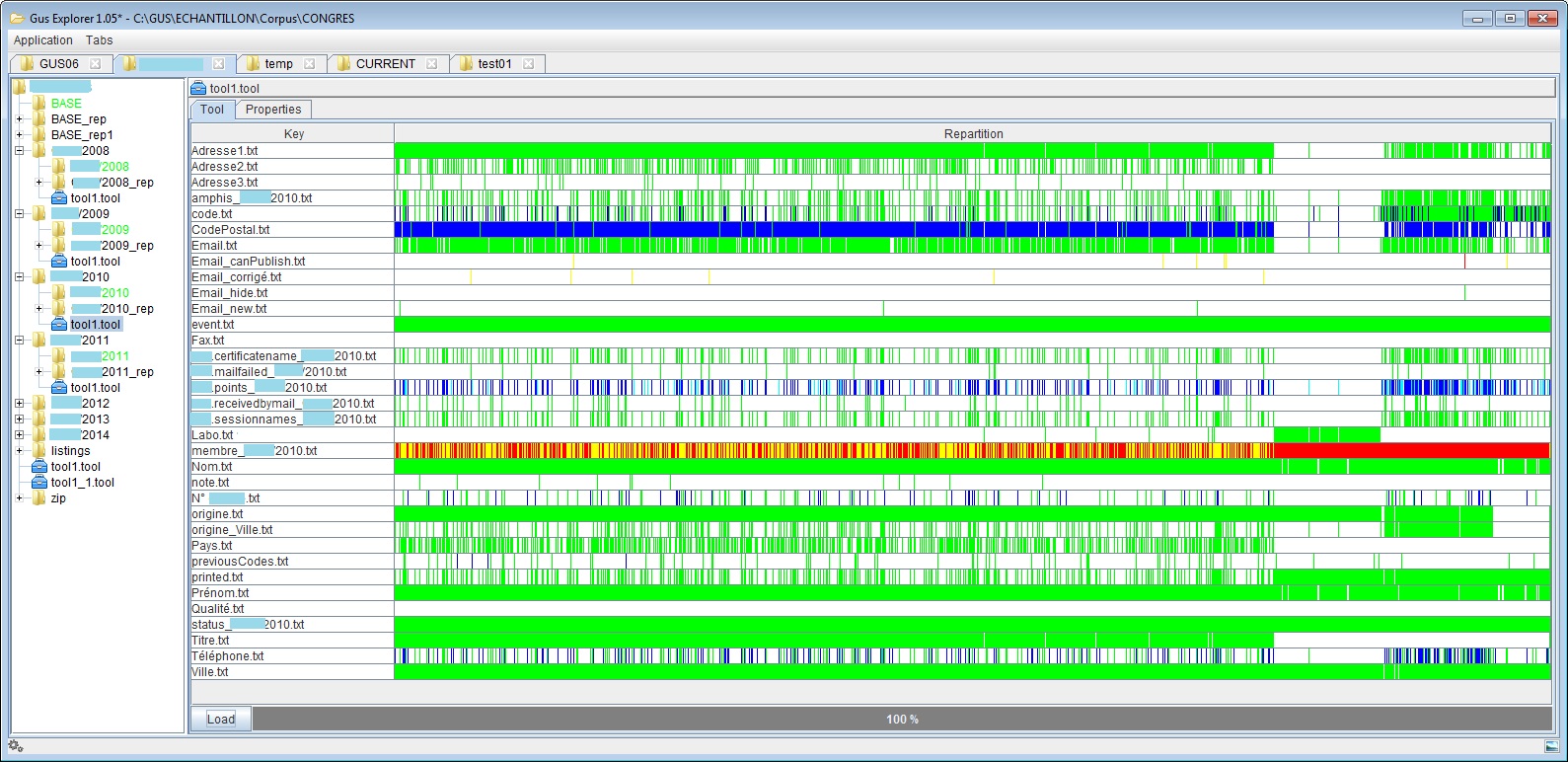
Task: Select the Fax.txt key
Action: [293, 341]
